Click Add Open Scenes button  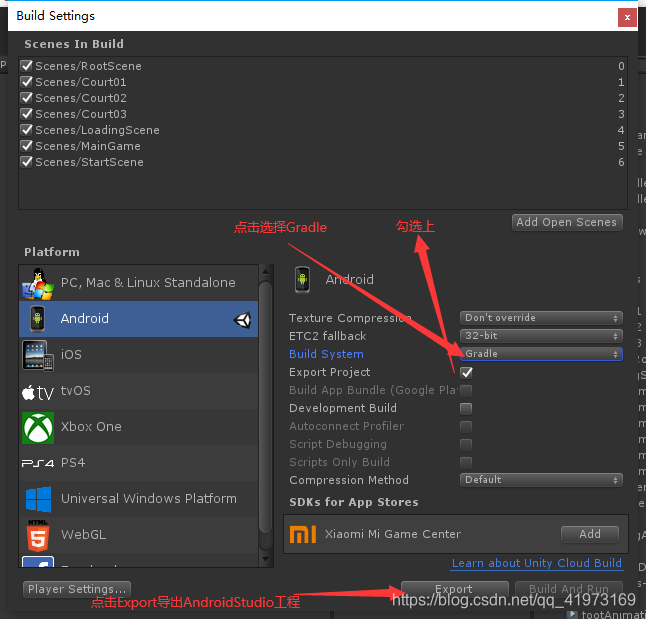point(567,222)
